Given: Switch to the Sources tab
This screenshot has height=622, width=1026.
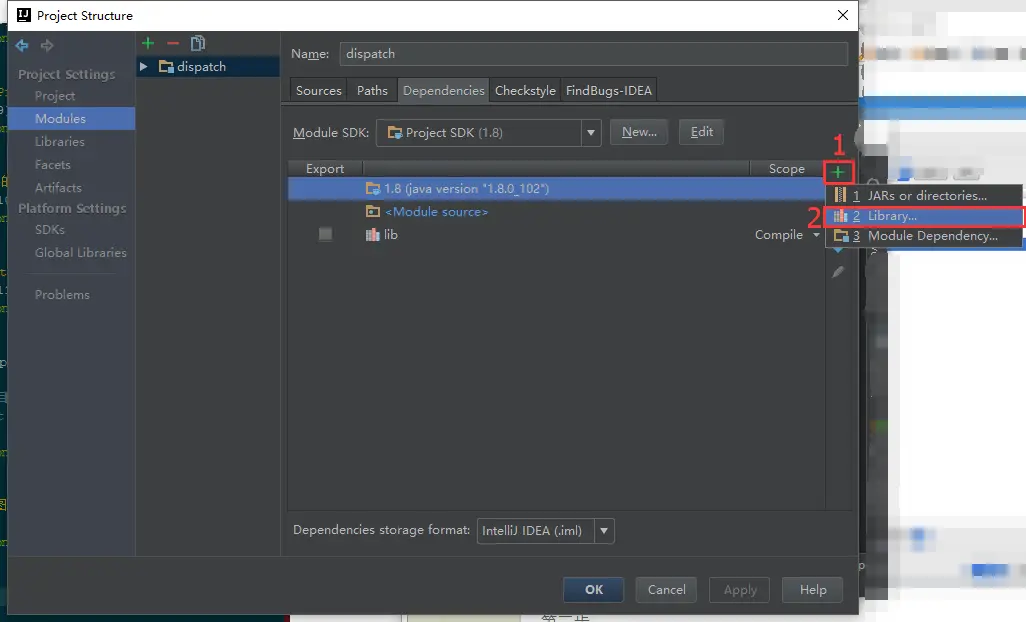Looking at the screenshot, I should tap(319, 90).
